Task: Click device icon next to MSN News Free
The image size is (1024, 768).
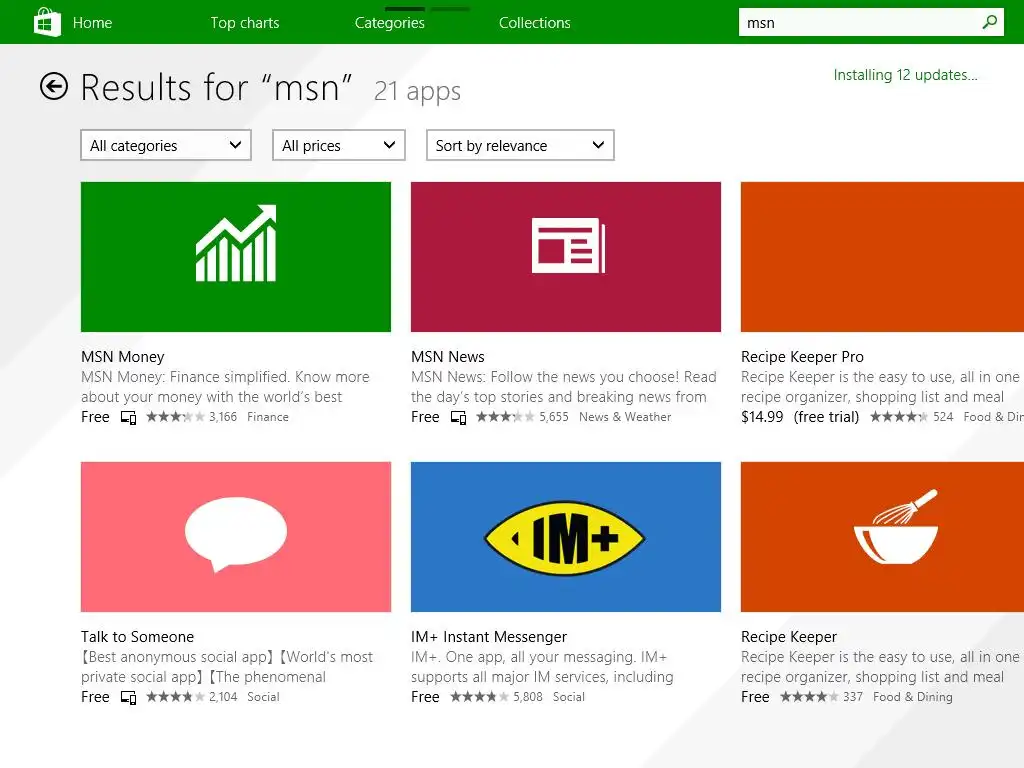Action: click(458, 417)
